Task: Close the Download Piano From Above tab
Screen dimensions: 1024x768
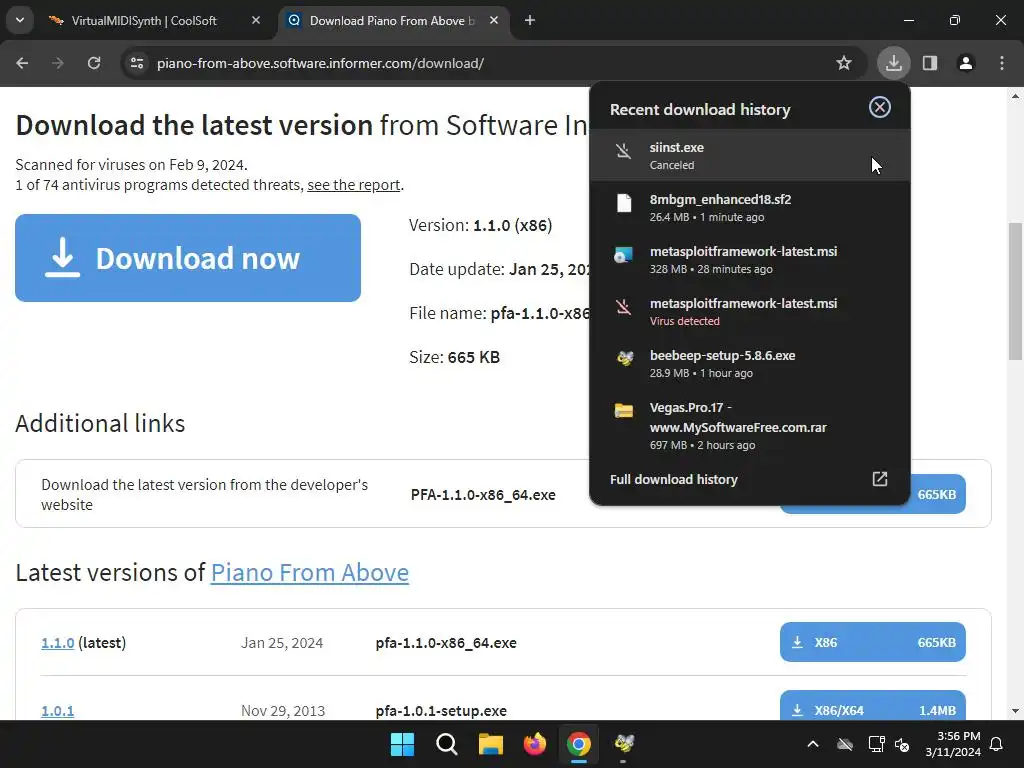Action: point(494,21)
